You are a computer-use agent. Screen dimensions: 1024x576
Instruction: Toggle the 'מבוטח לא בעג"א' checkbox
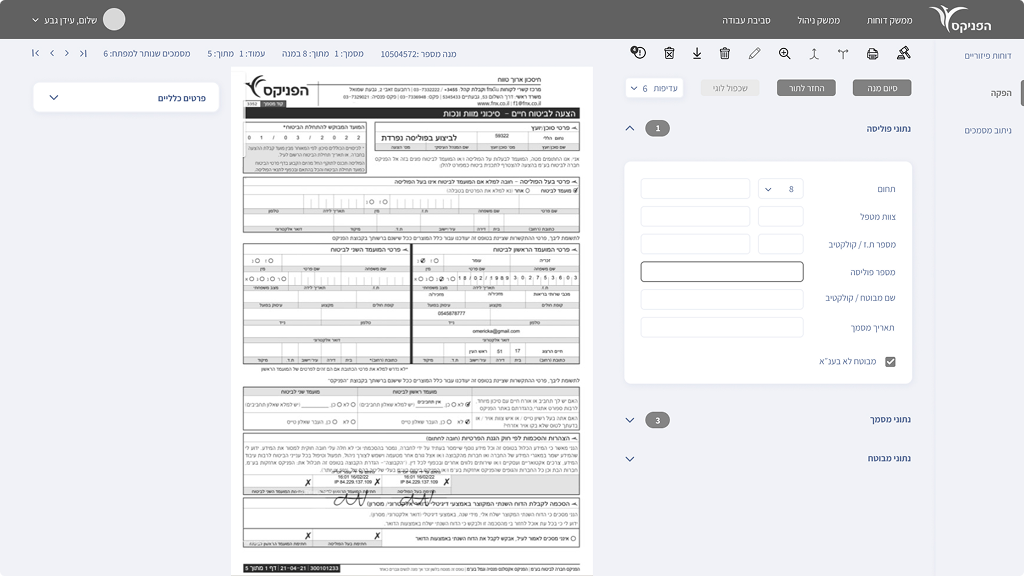[890, 362]
